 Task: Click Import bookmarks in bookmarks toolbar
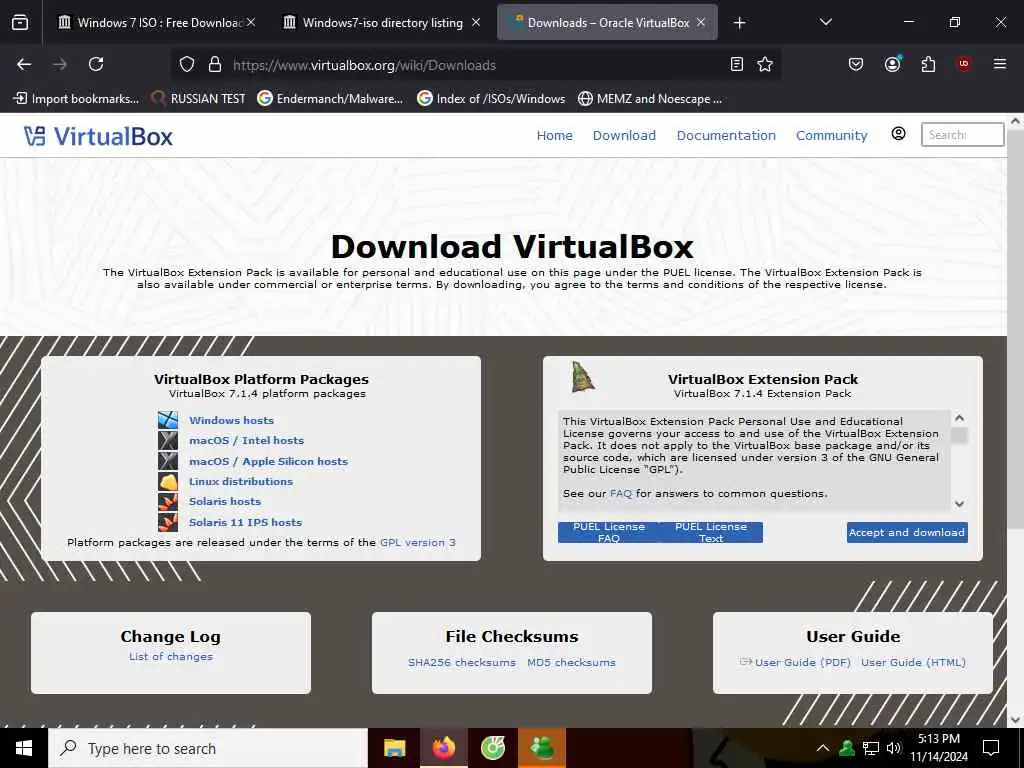tap(76, 99)
